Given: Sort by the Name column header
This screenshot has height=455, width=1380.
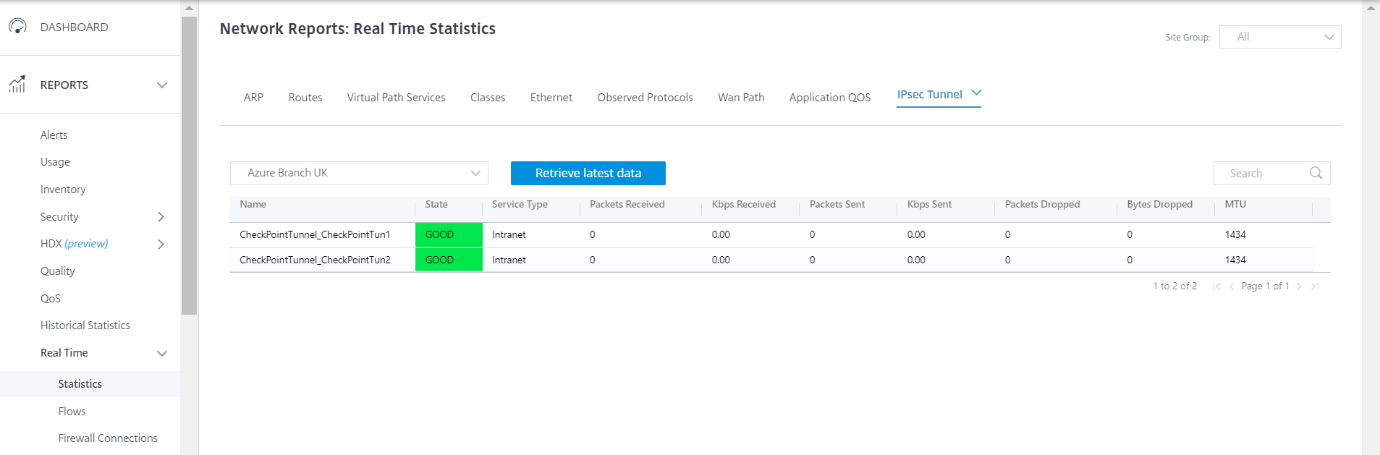Looking at the screenshot, I should (x=253, y=204).
